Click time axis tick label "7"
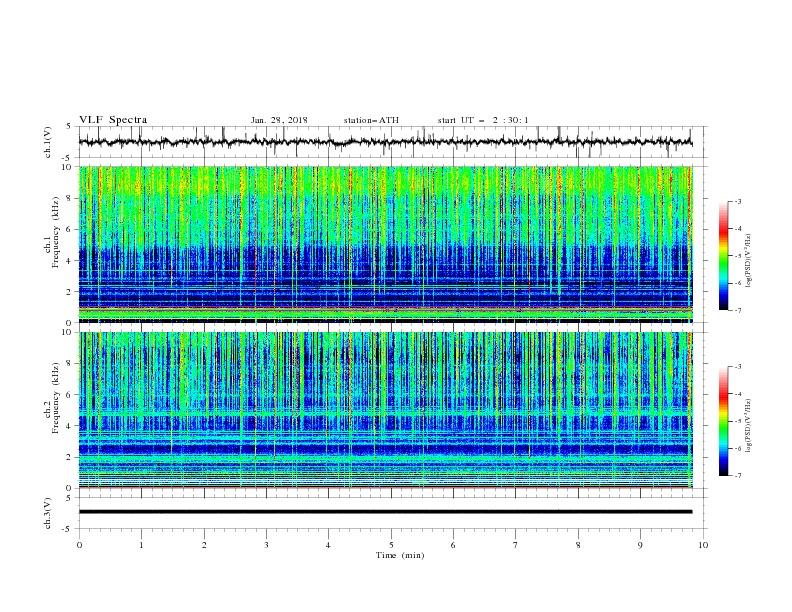 (516, 545)
